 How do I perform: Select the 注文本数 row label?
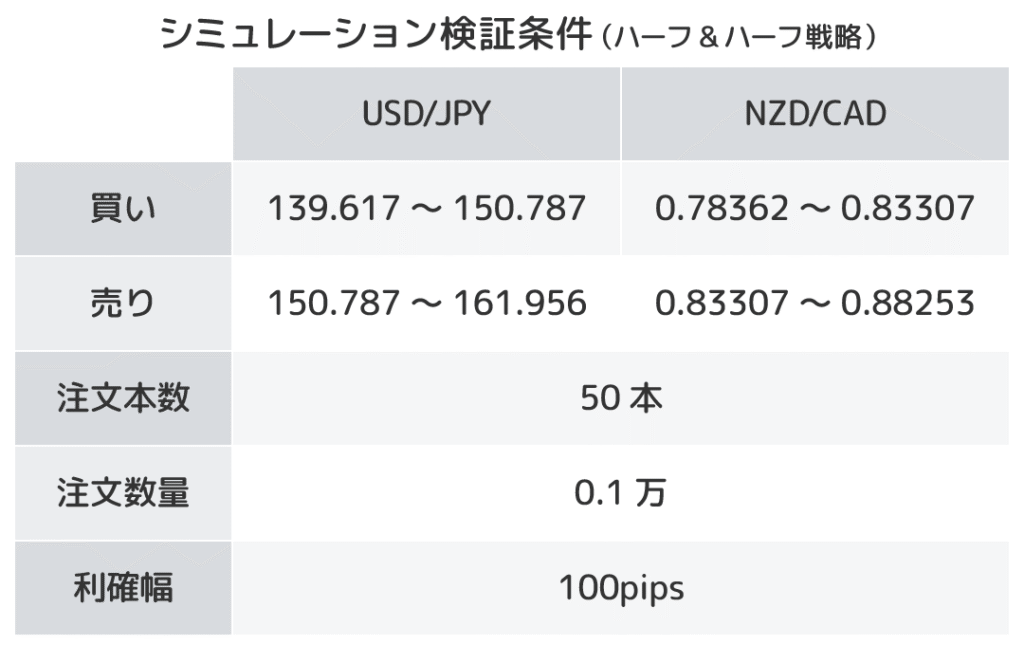123,399
